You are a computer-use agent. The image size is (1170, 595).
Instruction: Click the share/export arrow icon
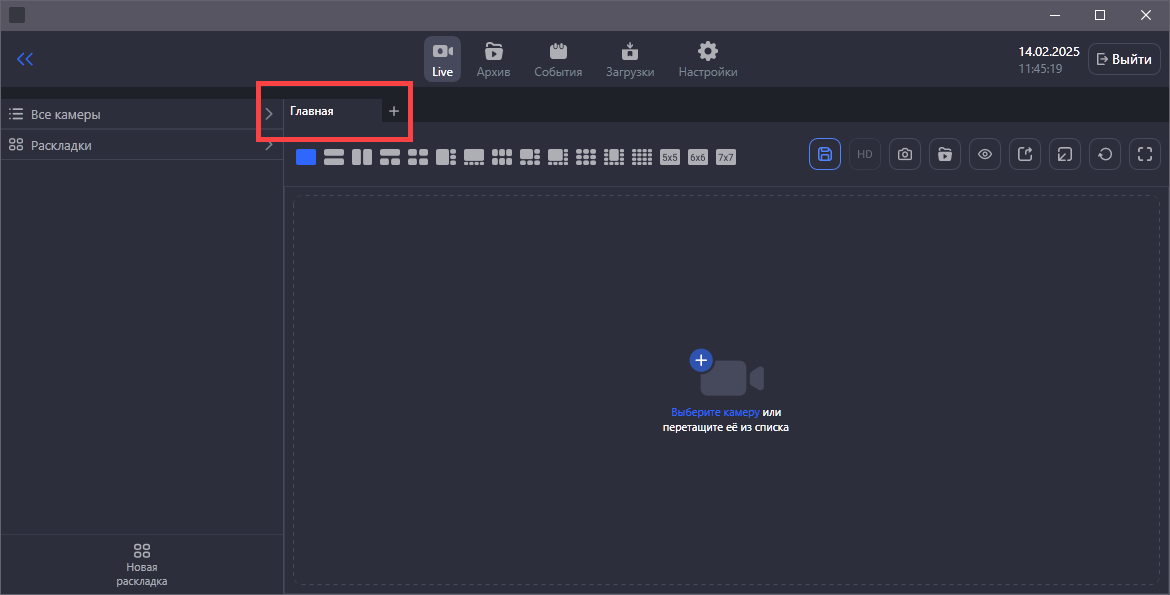[x=1024, y=154]
